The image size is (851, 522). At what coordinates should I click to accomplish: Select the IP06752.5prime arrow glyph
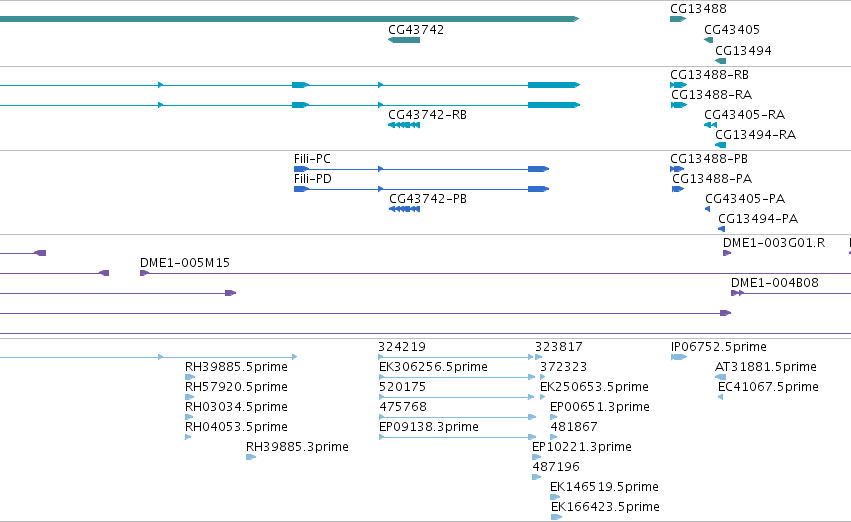(678, 358)
